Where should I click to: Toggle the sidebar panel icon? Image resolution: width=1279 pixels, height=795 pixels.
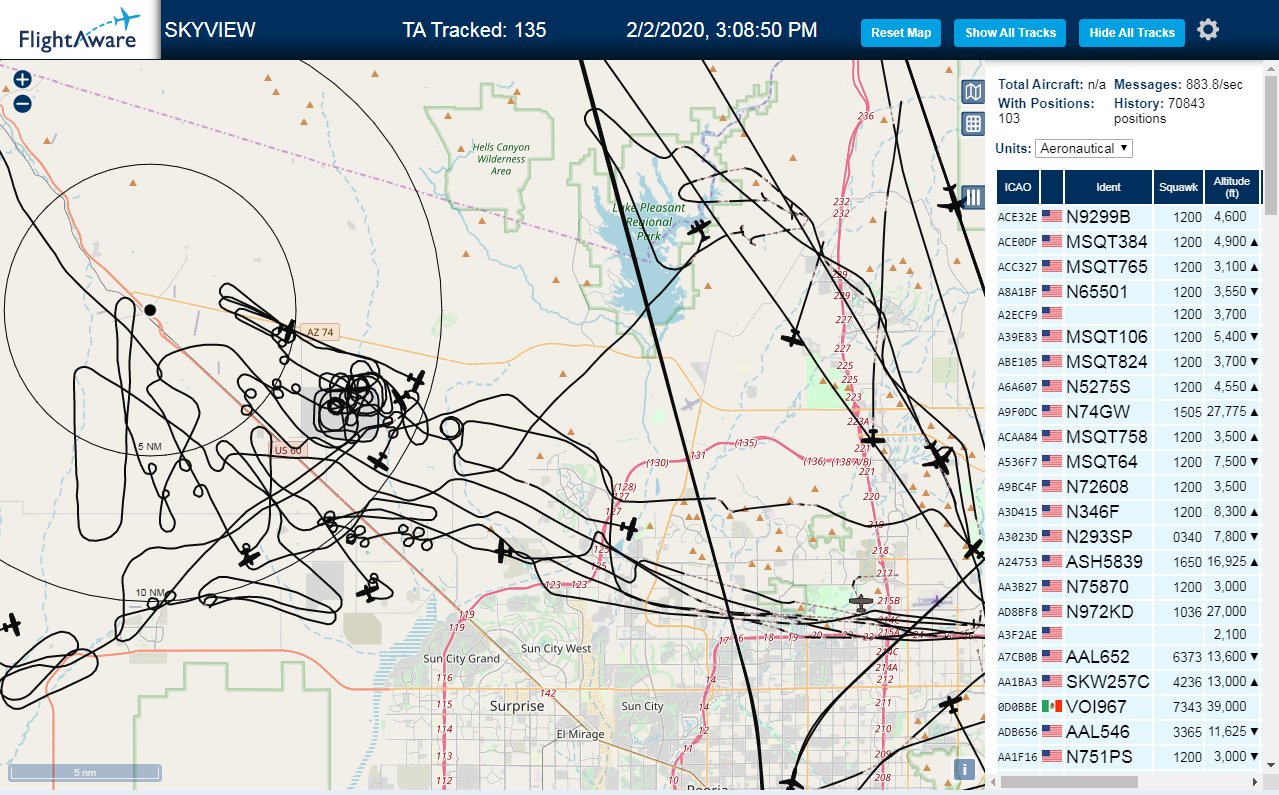973,197
